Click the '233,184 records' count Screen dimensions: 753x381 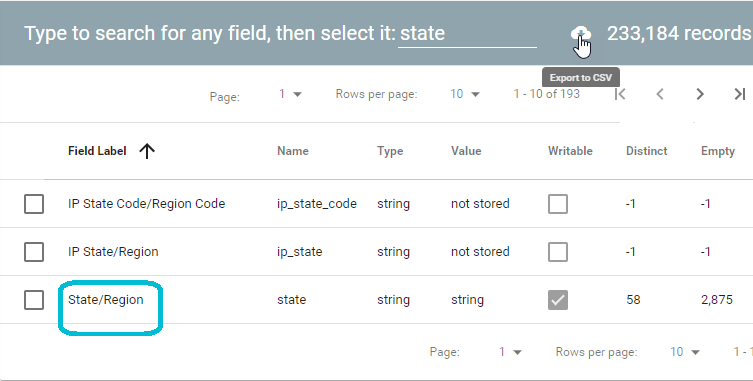tap(680, 34)
